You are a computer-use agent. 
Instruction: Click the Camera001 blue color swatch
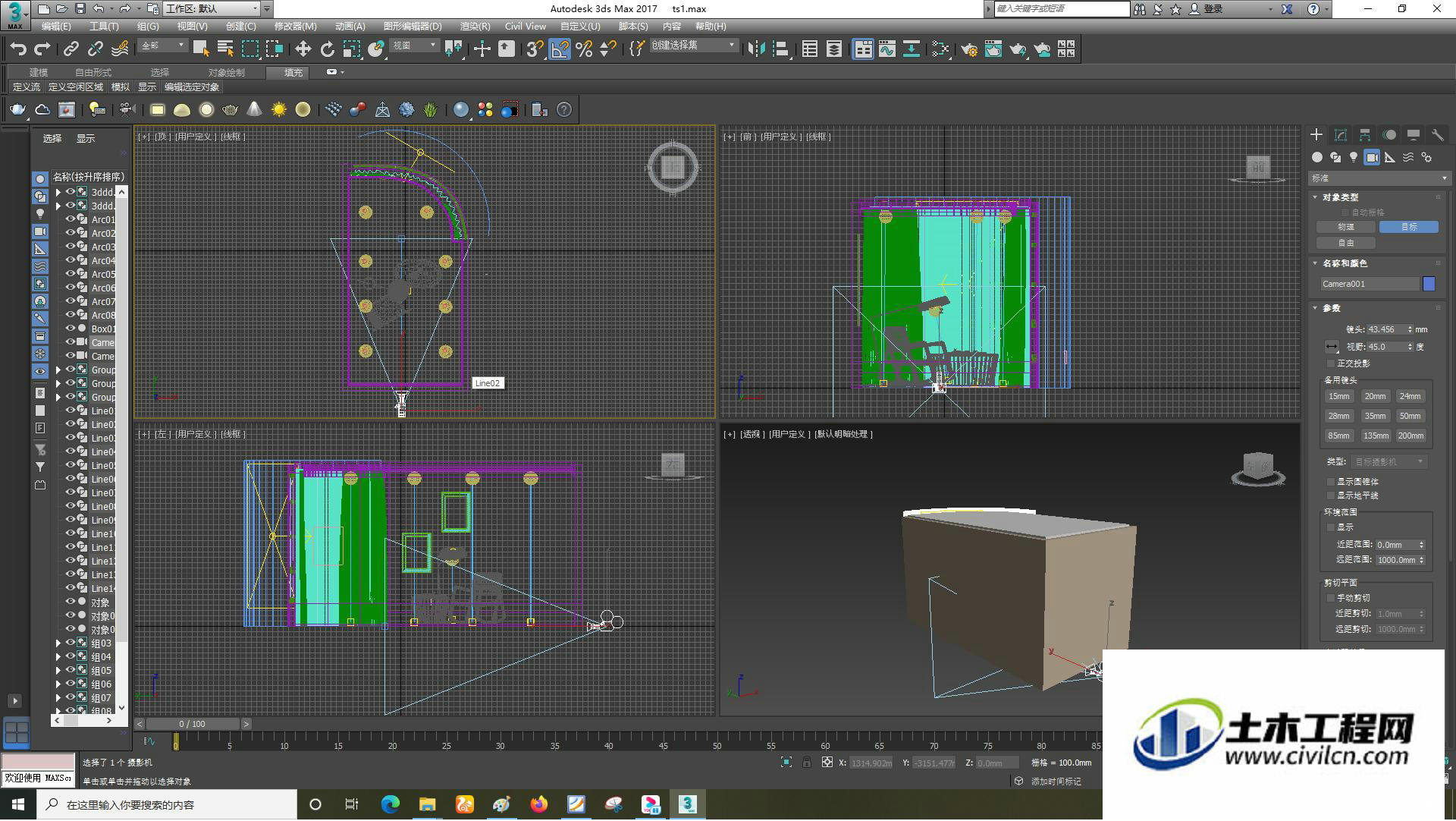click(1429, 284)
